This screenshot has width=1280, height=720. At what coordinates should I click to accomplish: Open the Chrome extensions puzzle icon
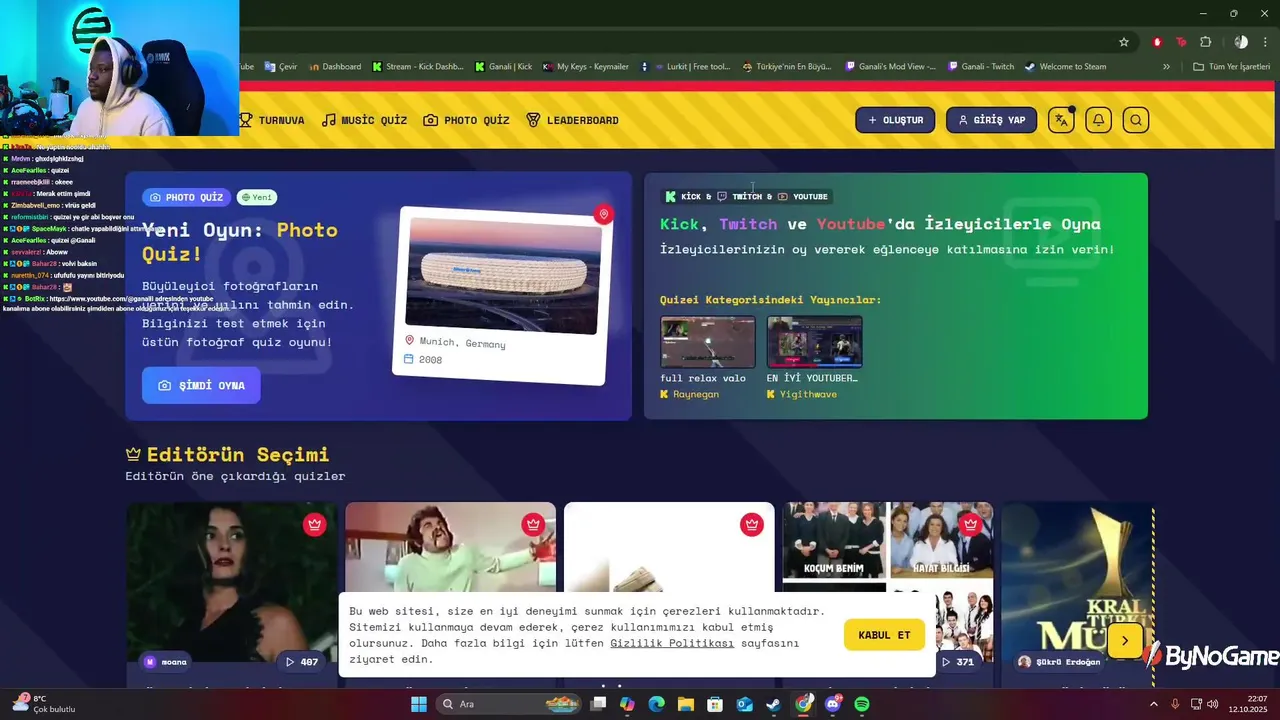[1205, 42]
